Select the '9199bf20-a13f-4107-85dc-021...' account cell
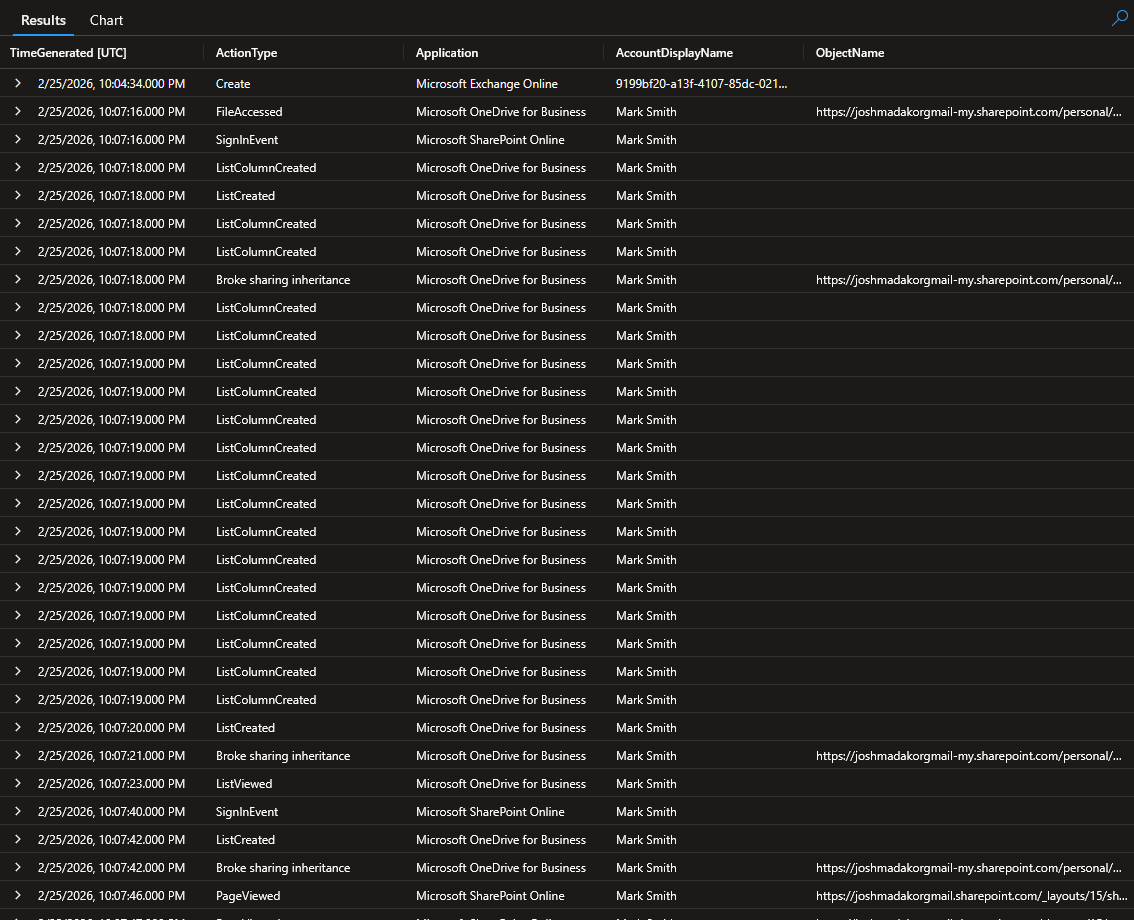Image resolution: width=1134 pixels, height=920 pixels. tap(702, 84)
